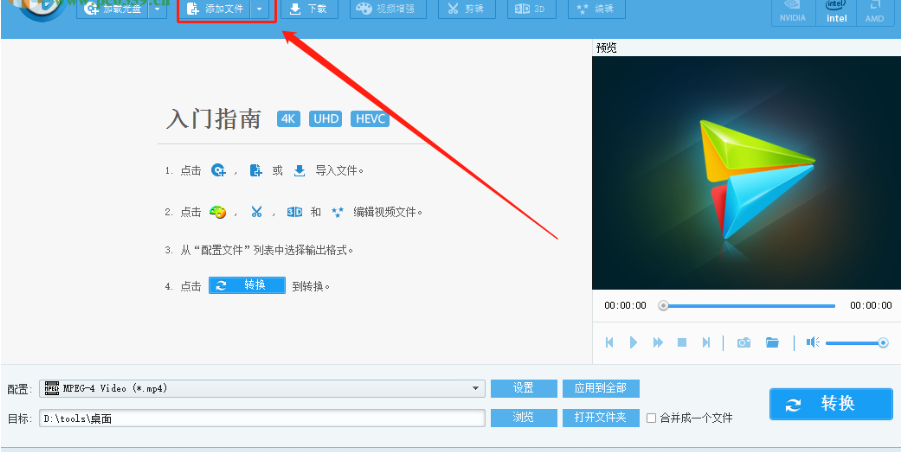Click the 应用到全部 apply to all button
The image size is (907, 452).
[x=601, y=388]
